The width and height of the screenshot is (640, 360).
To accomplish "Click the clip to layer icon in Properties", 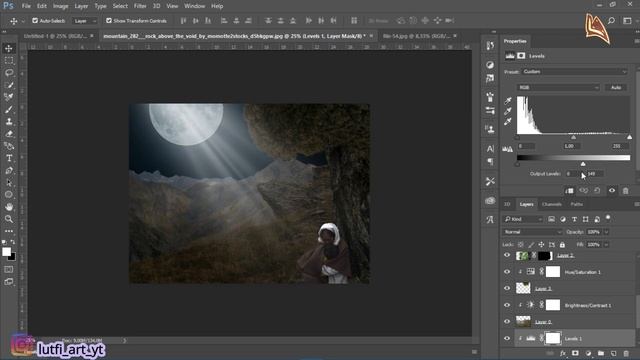I will [569, 191].
